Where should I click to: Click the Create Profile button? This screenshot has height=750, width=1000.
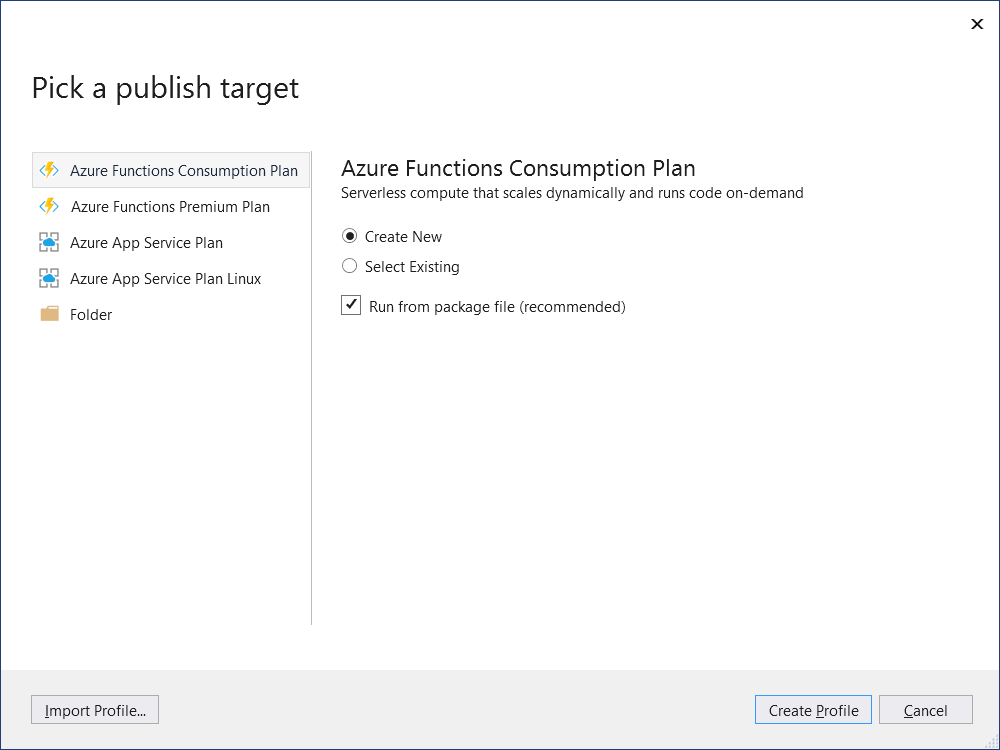click(x=813, y=710)
